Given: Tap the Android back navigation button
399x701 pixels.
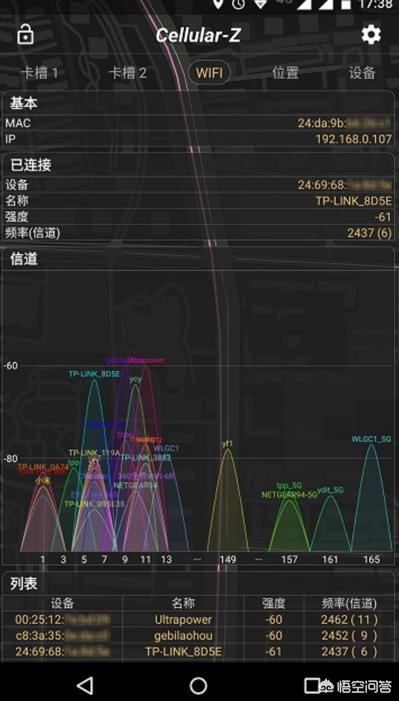Looking at the screenshot, I should 85,685.
